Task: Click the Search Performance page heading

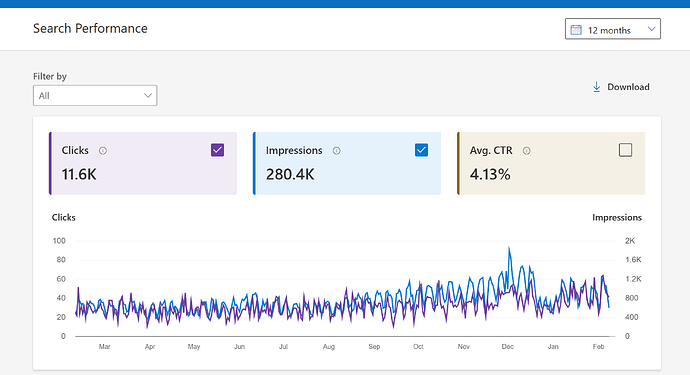Action: click(x=90, y=29)
